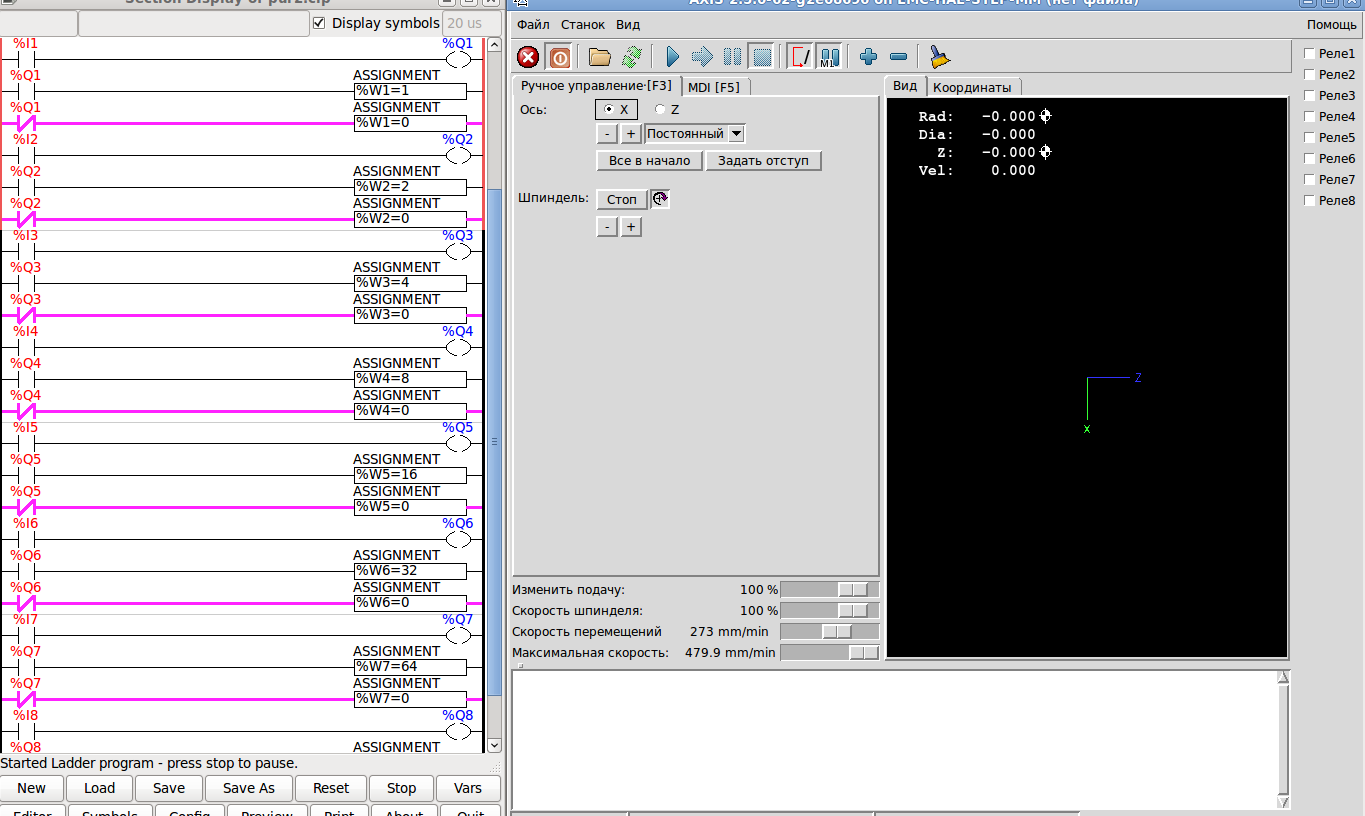Decrease spindle speed with minus under Стоп
Viewport: 1365px width, 816px height.
607,227
